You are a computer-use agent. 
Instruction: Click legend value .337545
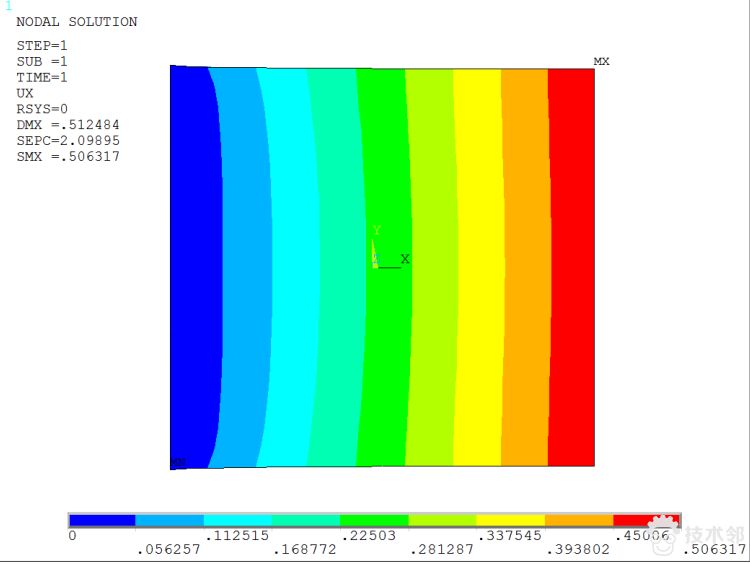pyautogui.click(x=510, y=535)
